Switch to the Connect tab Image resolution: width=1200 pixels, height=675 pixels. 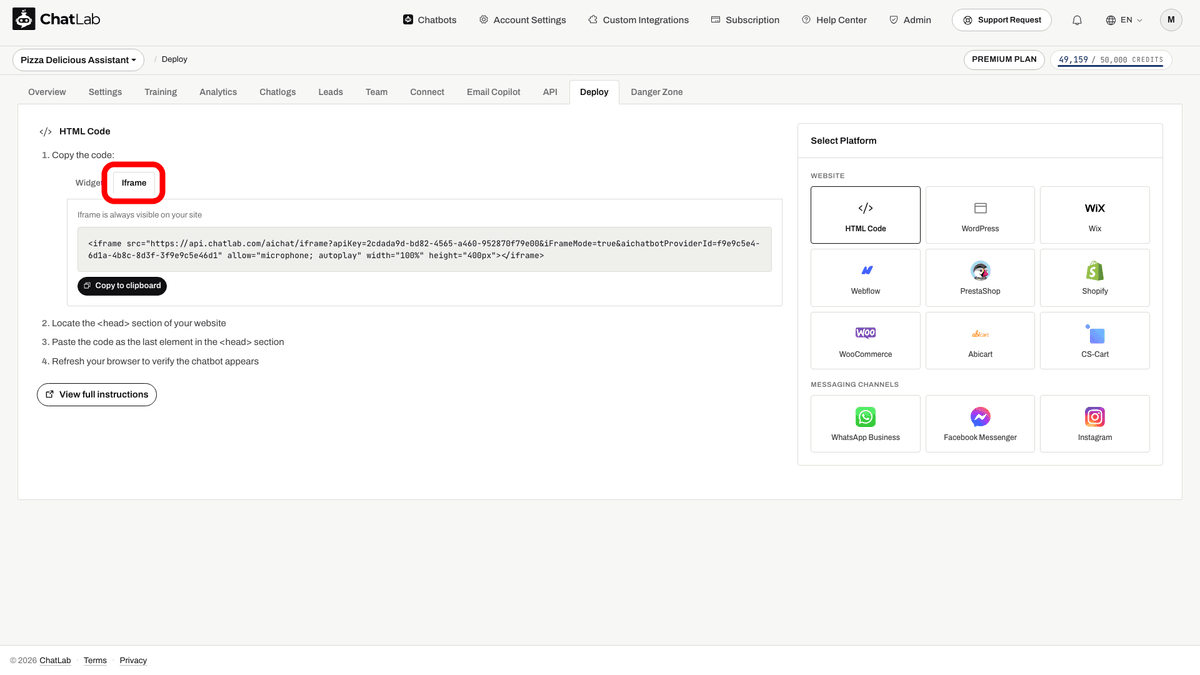427,92
